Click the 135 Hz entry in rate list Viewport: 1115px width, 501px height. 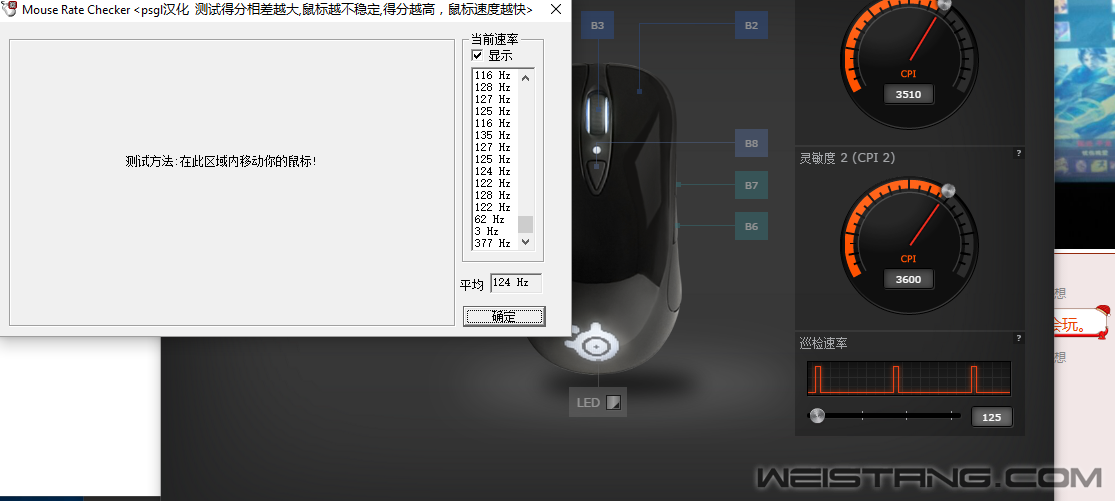(x=493, y=135)
